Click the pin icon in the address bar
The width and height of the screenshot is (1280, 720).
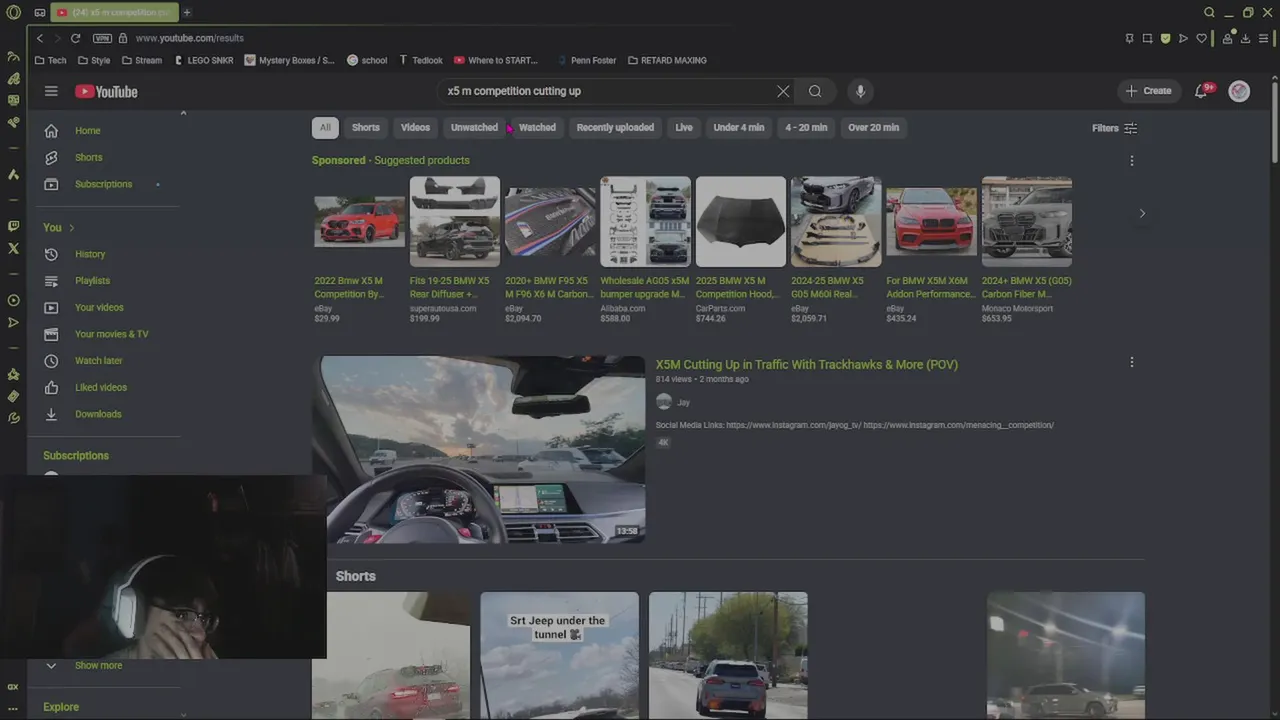[x=1129, y=38]
